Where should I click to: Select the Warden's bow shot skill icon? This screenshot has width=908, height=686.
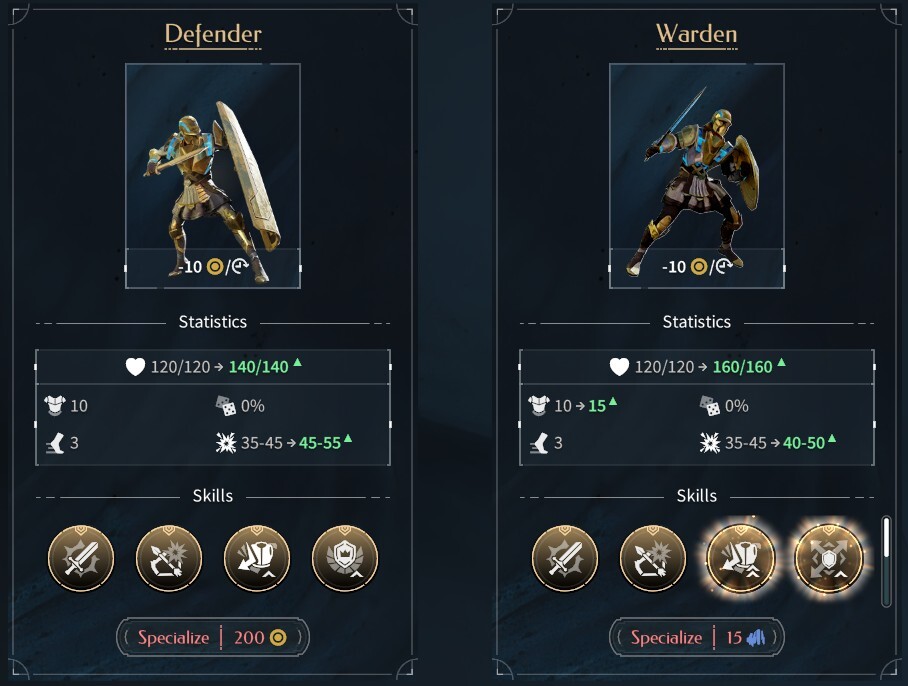tap(653, 558)
